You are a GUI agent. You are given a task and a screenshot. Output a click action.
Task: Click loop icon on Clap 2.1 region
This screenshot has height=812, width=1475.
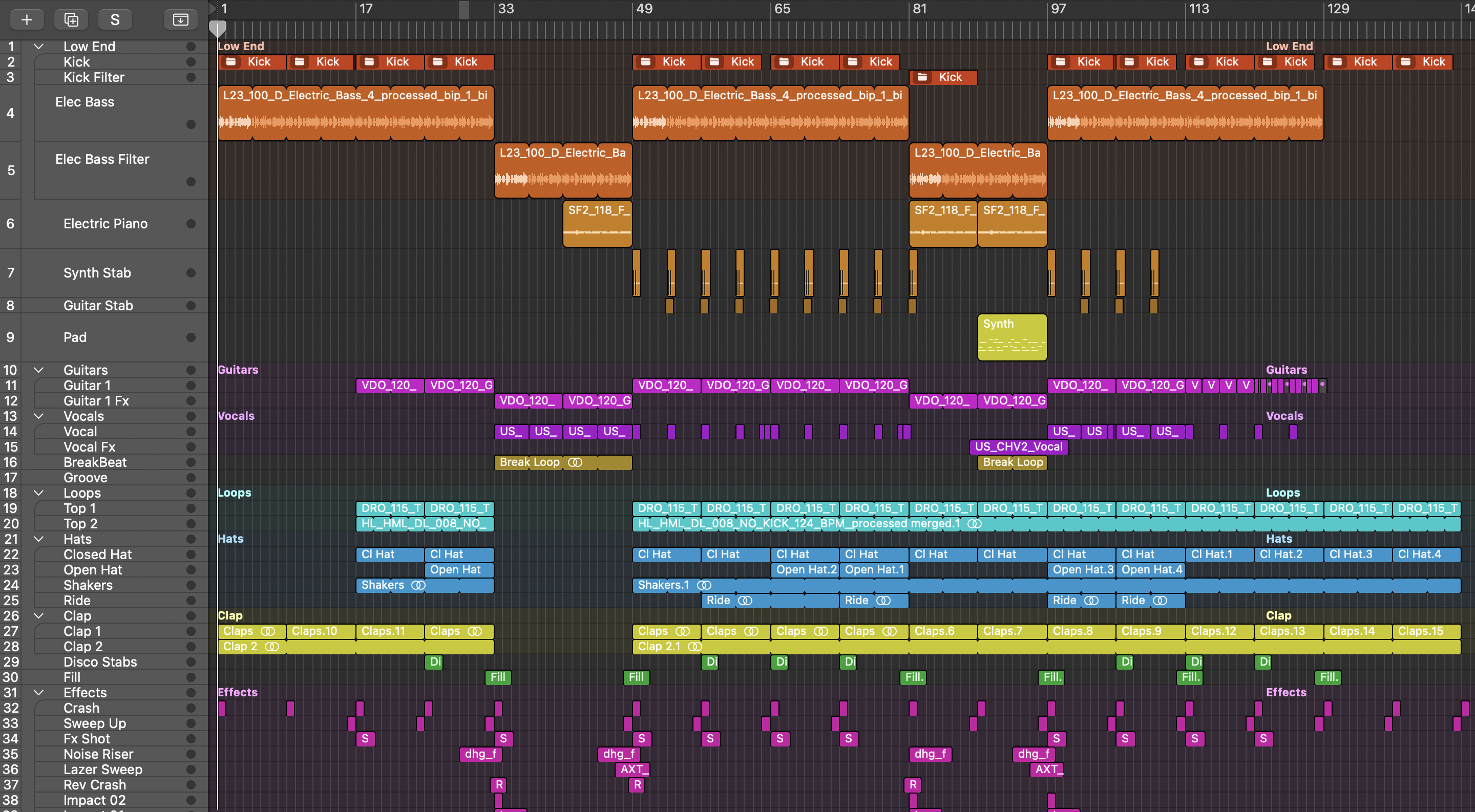pyautogui.click(x=694, y=647)
